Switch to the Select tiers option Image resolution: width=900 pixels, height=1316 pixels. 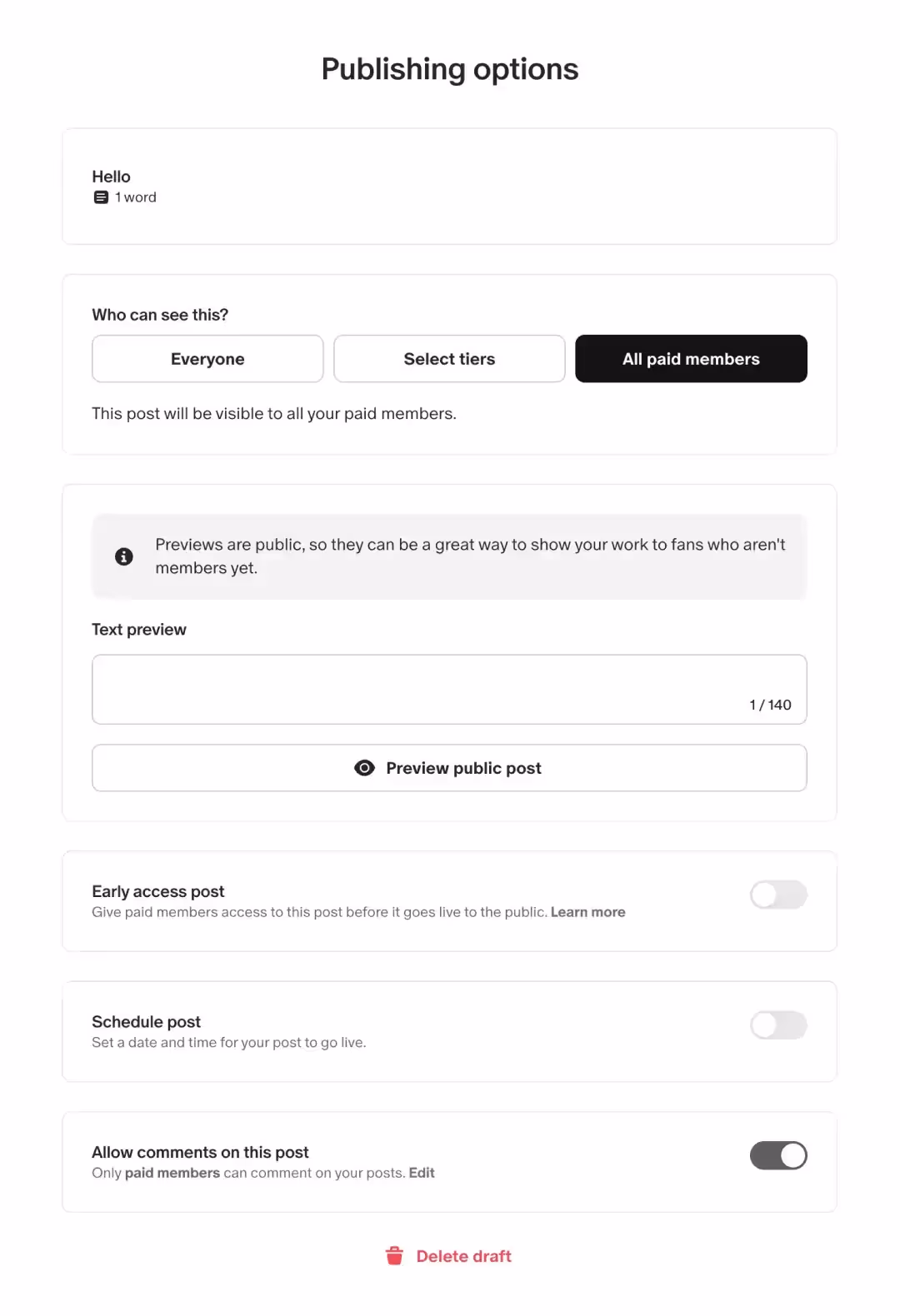point(449,358)
